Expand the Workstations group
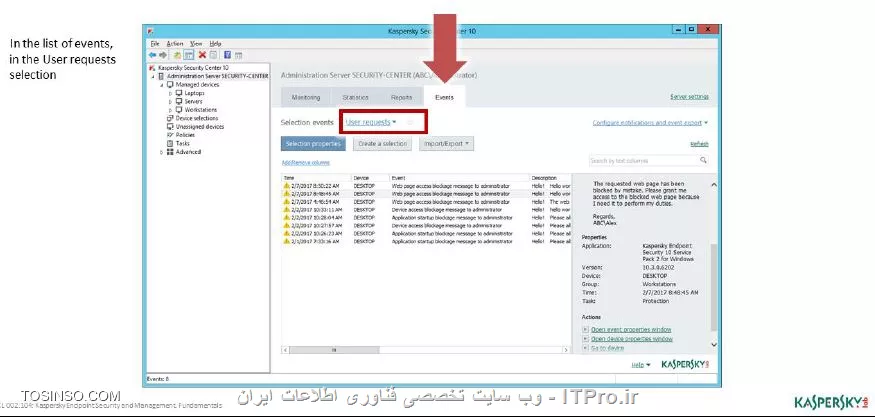The width and height of the screenshot is (875, 417). (170, 110)
